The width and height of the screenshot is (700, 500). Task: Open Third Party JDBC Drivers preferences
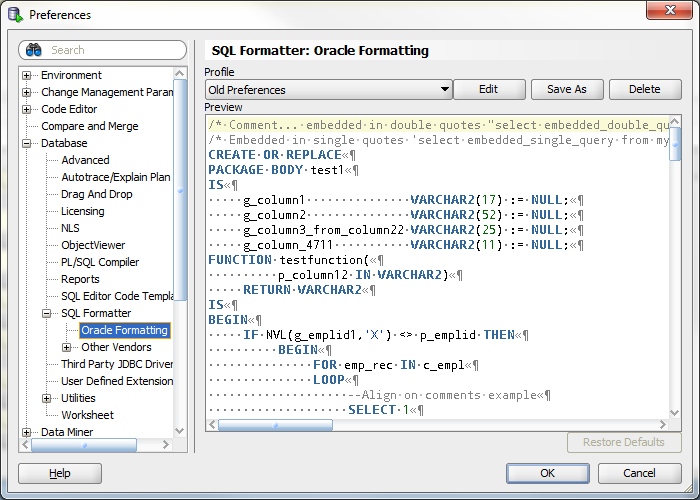tap(117, 364)
